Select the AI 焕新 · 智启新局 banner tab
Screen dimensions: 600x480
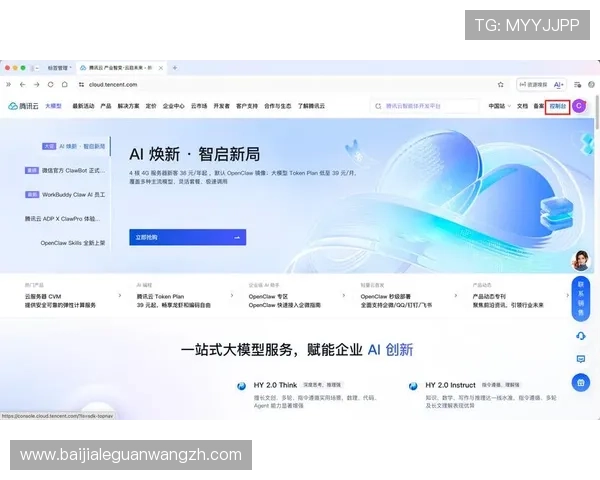(x=73, y=146)
